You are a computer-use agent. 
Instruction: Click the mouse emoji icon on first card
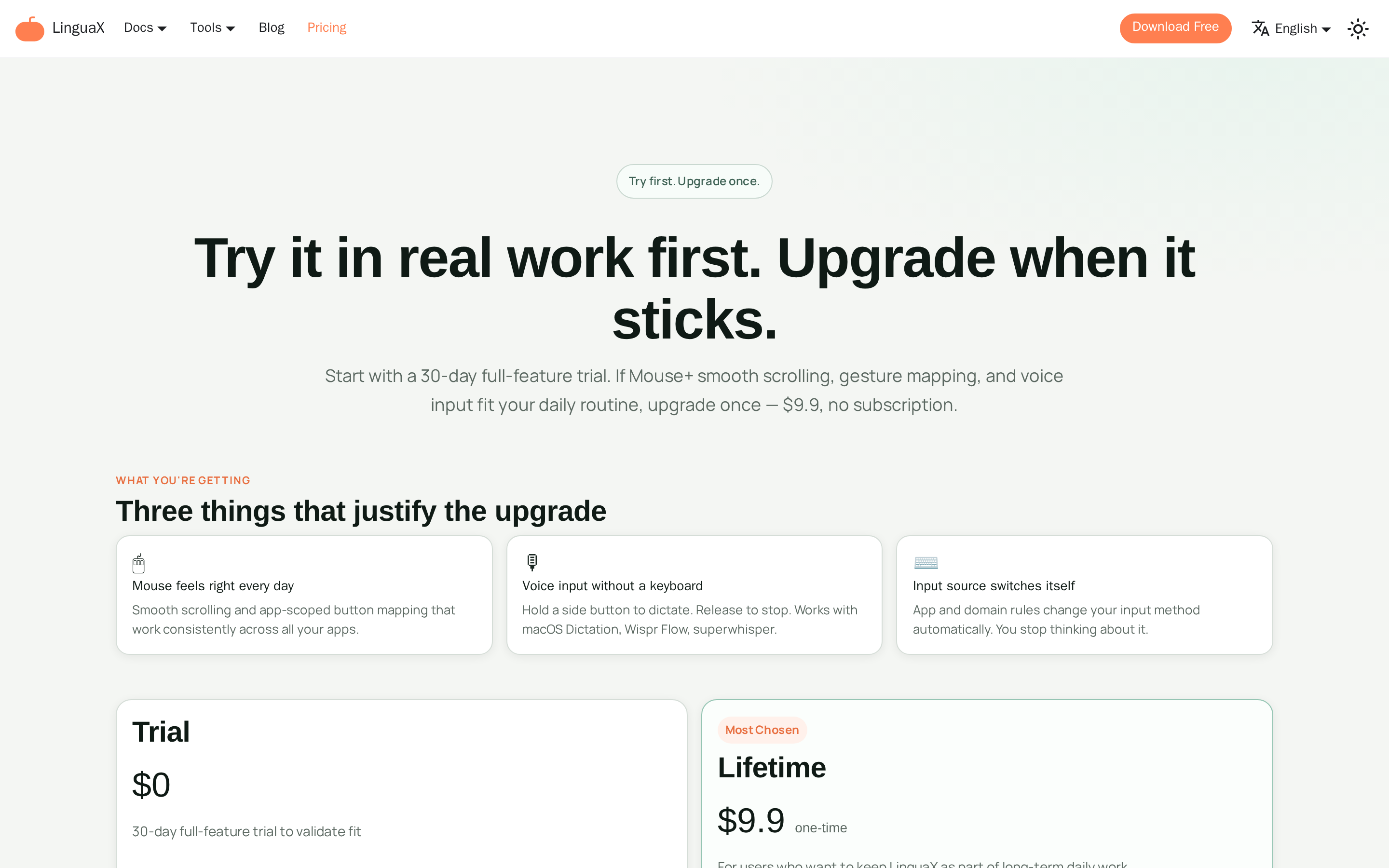[138, 563]
